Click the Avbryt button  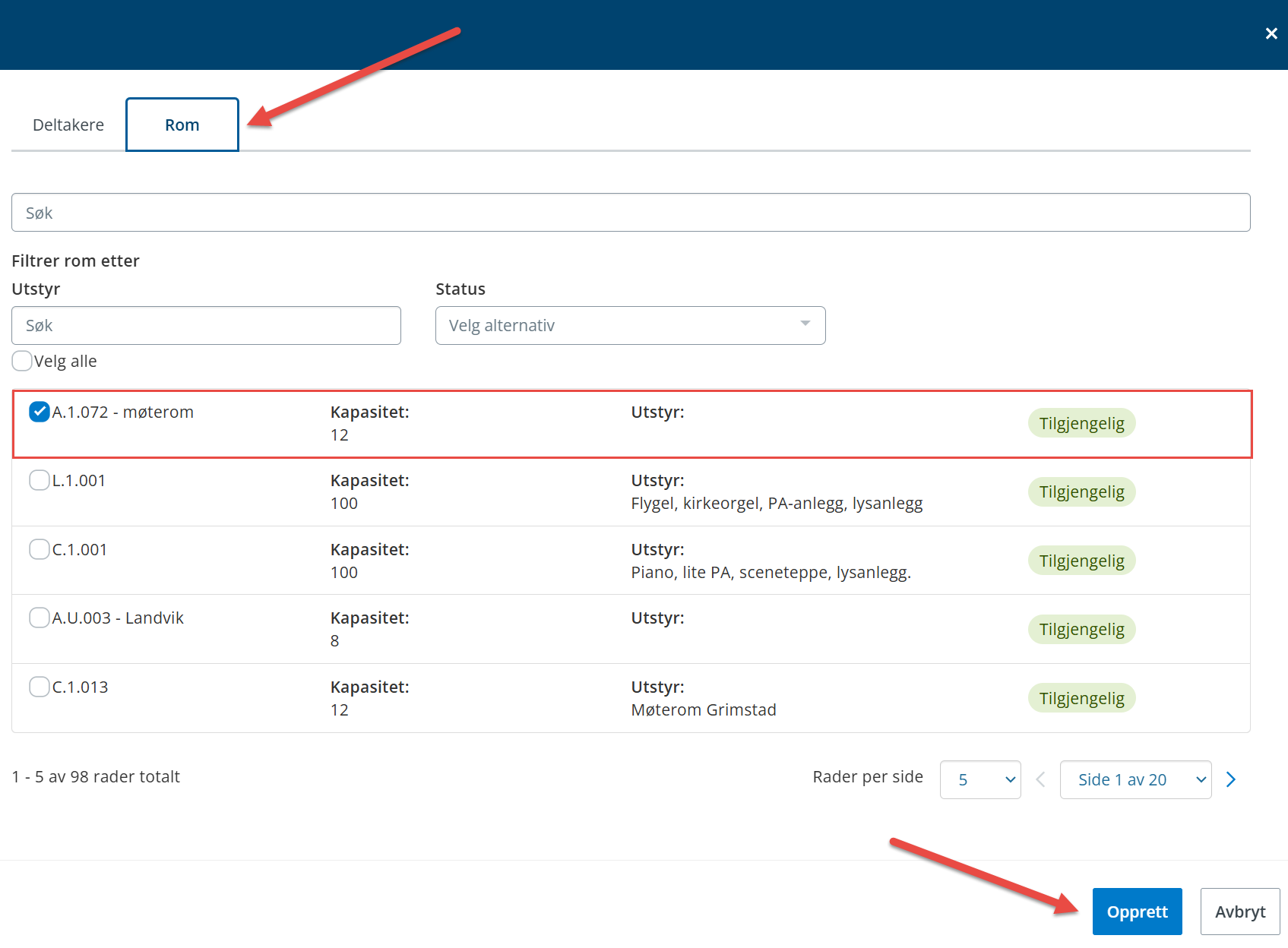(x=1239, y=912)
